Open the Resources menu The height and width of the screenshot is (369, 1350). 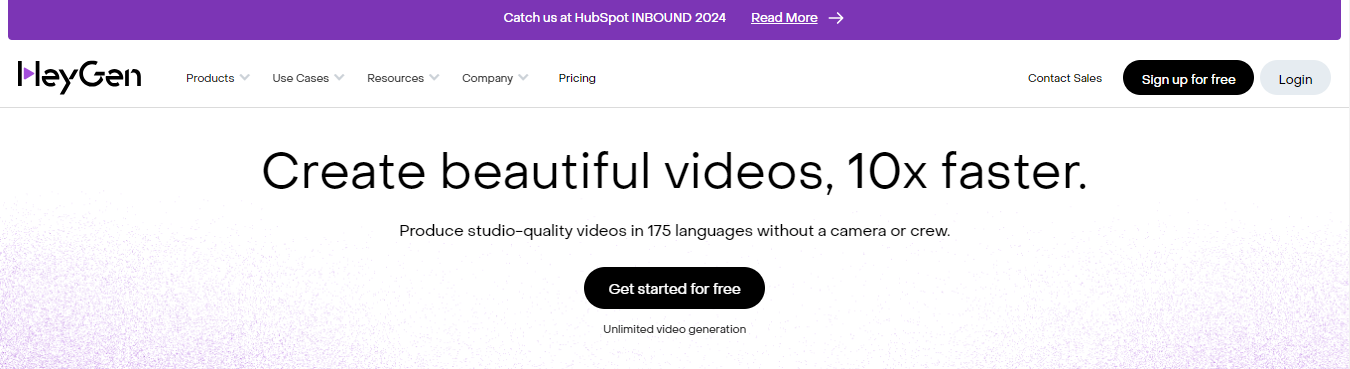click(x=395, y=78)
